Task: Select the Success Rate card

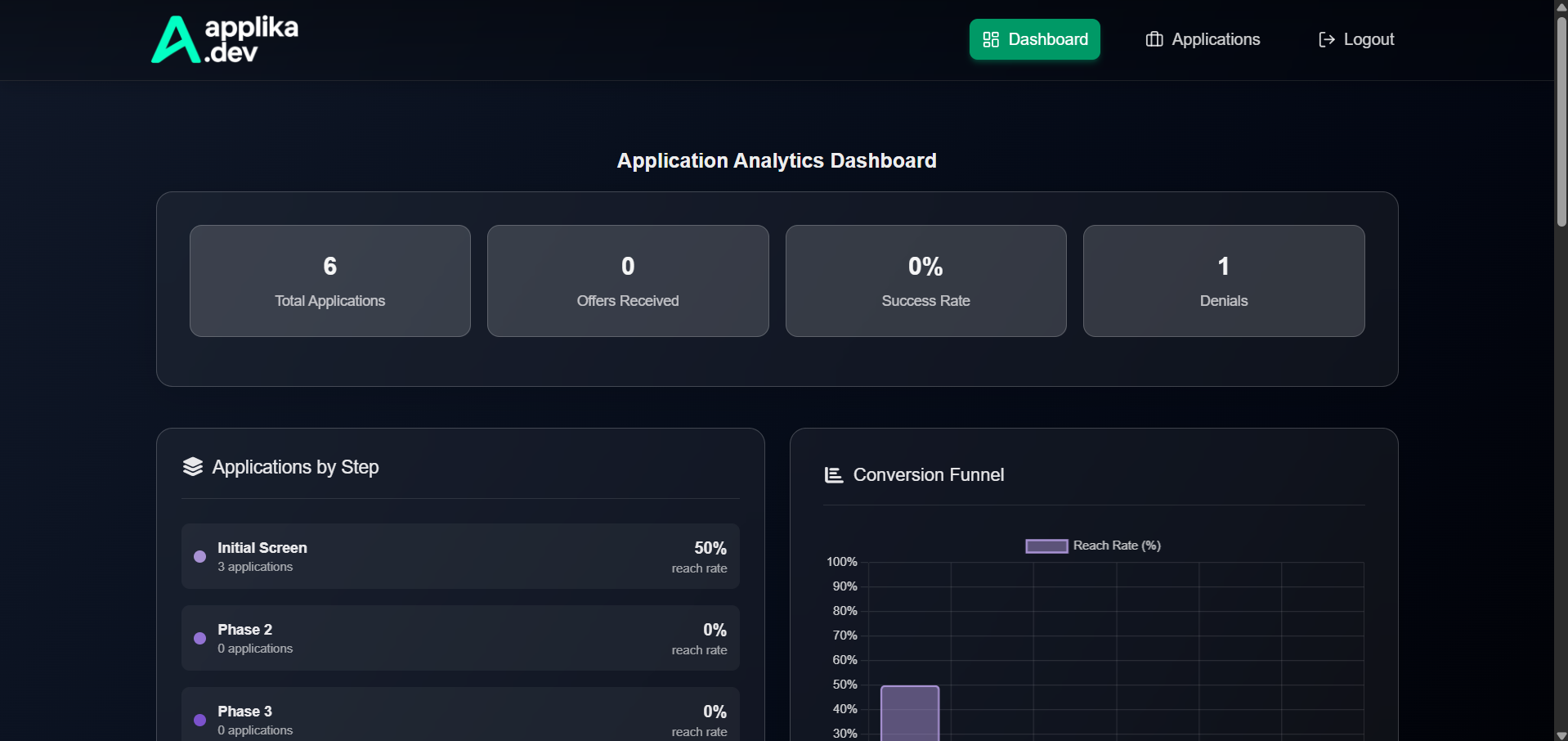Action: [926, 281]
